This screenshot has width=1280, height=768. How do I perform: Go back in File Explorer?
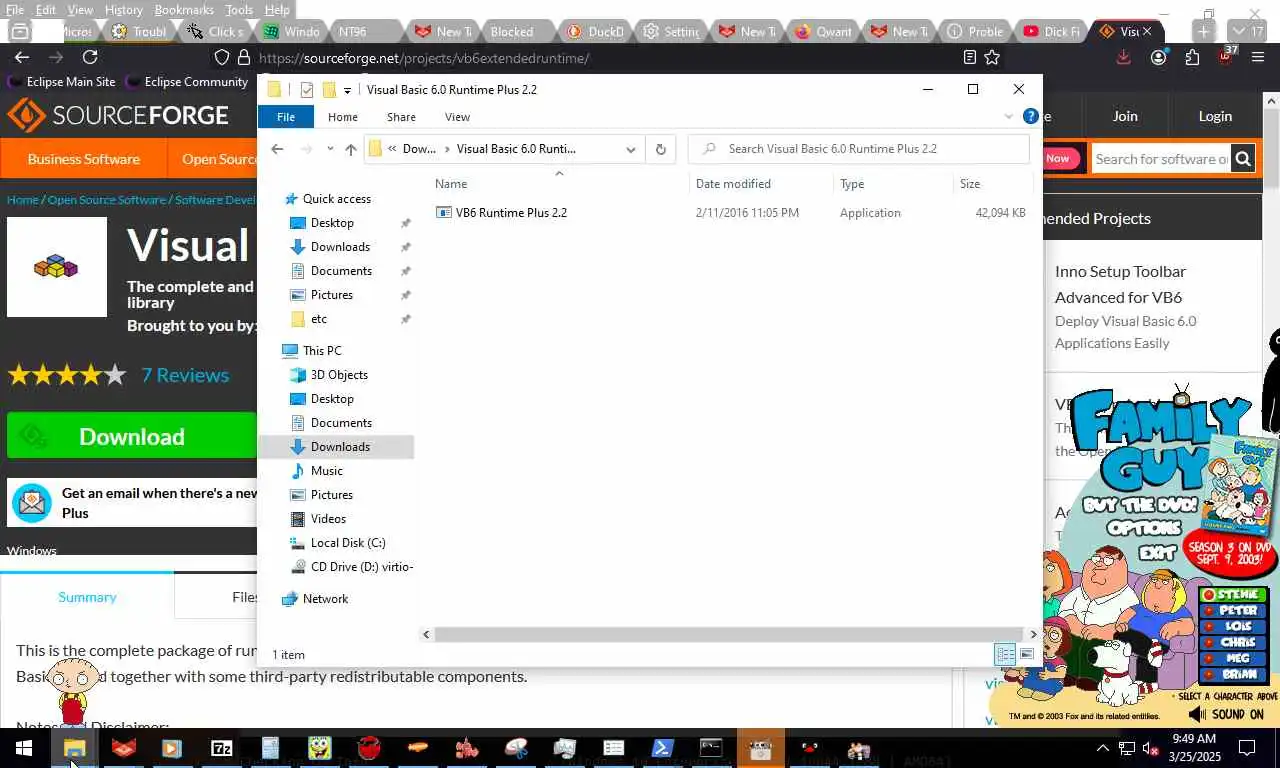tap(277, 149)
